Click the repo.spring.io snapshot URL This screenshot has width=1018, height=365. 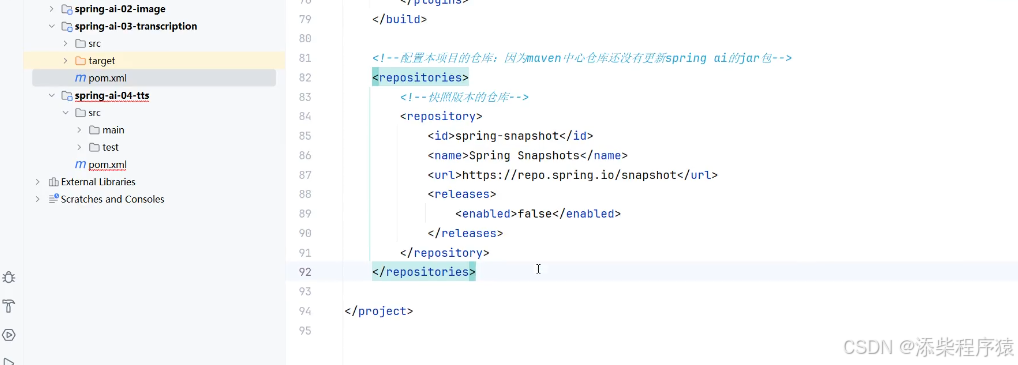pyautogui.click(x=569, y=175)
